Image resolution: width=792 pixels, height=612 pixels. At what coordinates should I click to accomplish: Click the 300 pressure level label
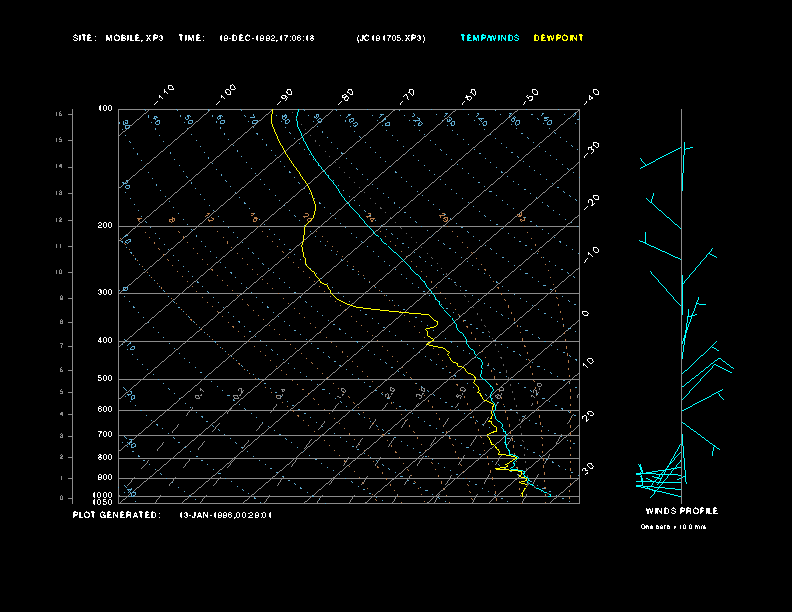tap(105, 292)
